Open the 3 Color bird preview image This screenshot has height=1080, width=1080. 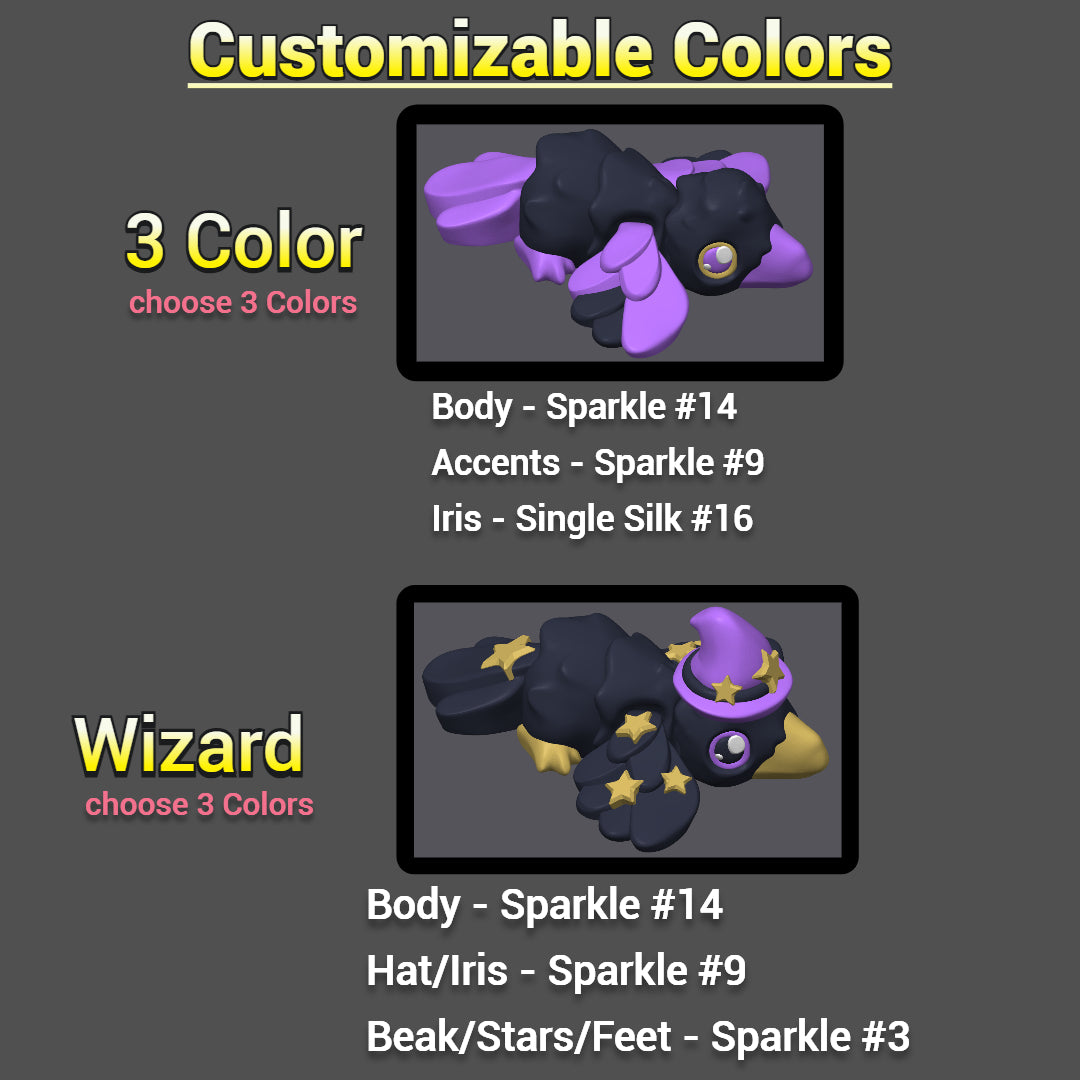[x=619, y=242]
